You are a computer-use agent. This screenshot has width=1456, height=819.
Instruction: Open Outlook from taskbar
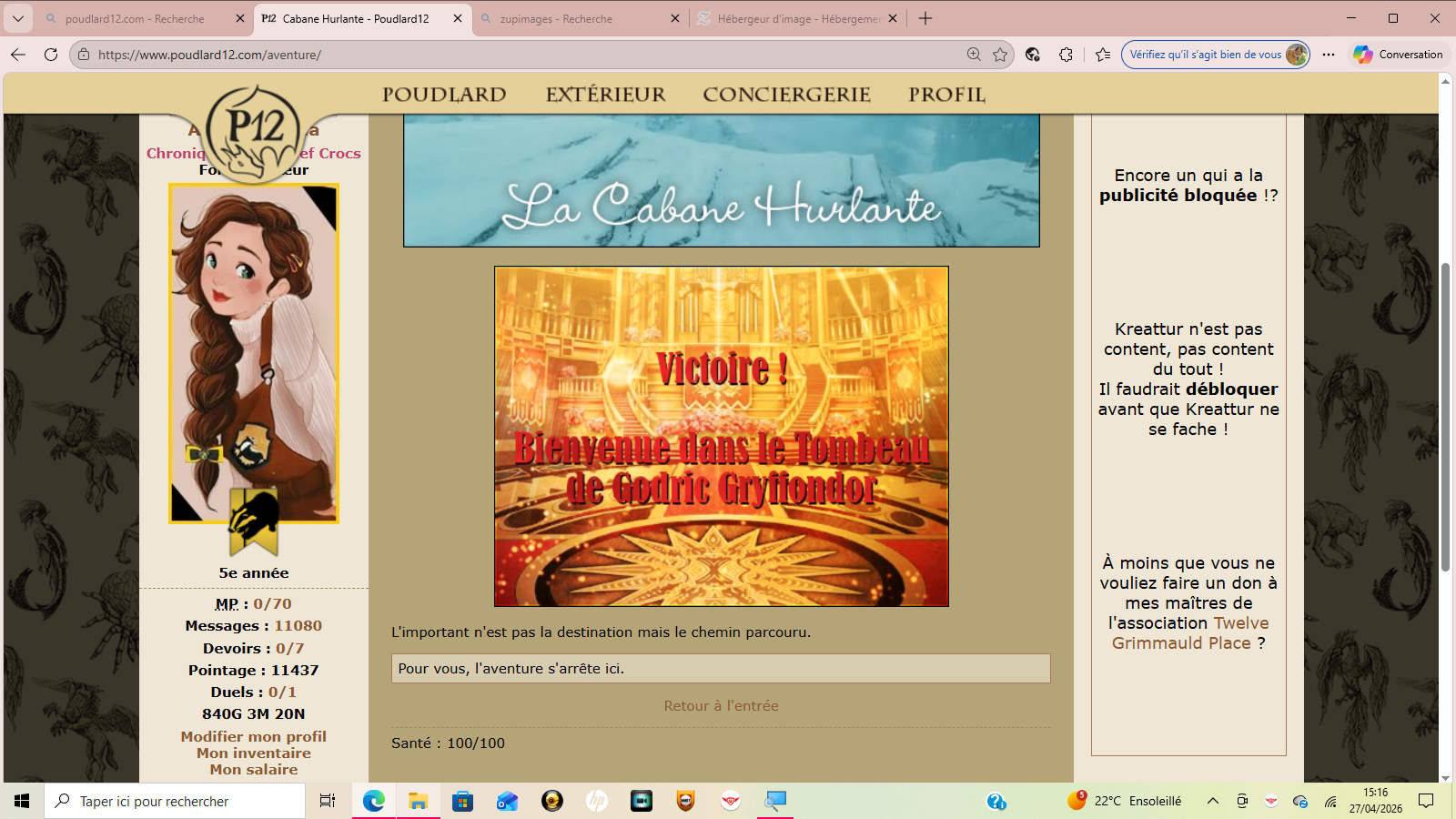click(x=507, y=801)
